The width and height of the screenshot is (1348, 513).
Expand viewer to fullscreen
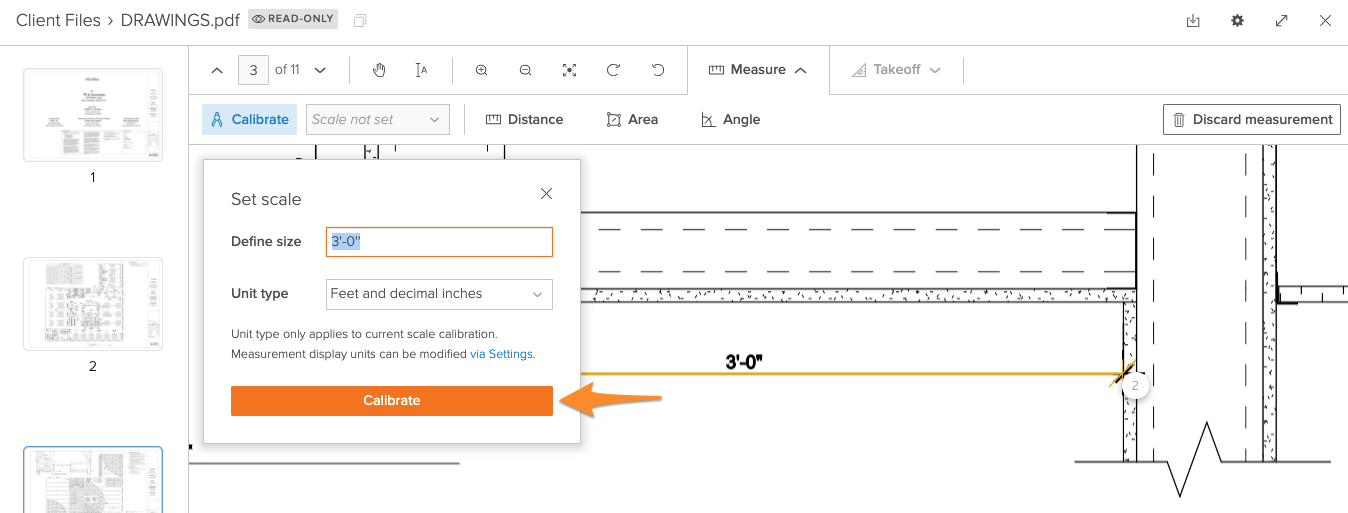coord(1281,21)
